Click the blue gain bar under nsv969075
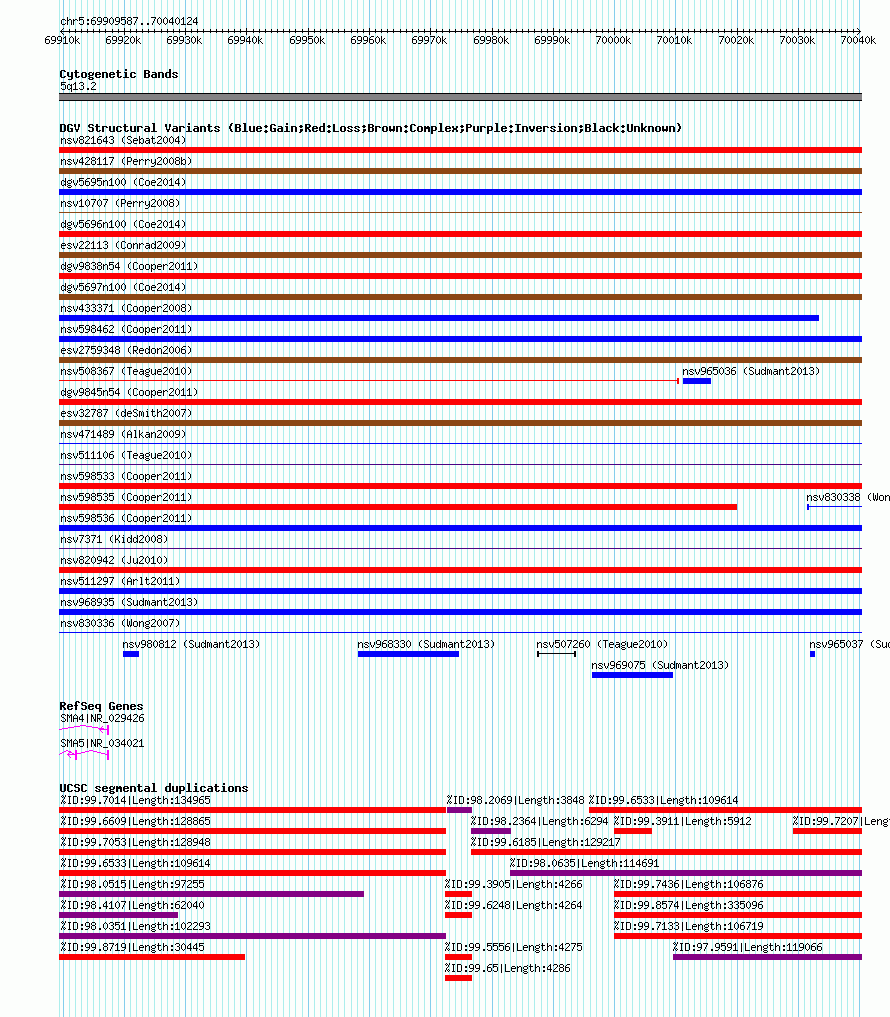This screenshot has width=890, height=1017. pyautogui.click(x=632, y=675)
